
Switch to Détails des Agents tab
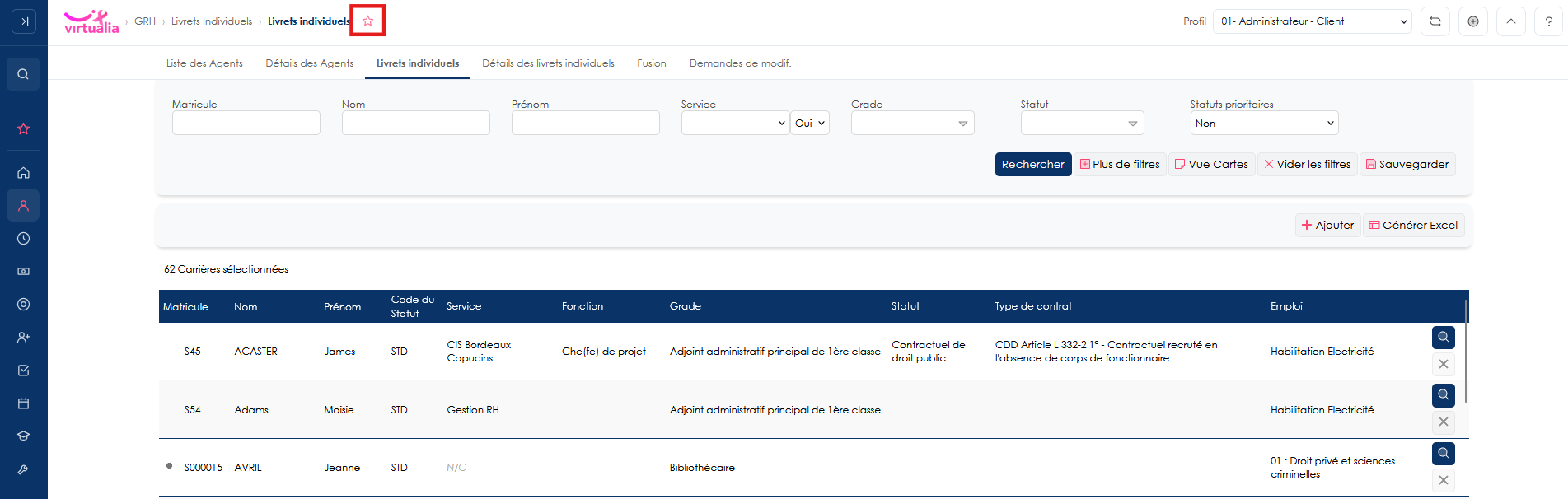coord(309,63)
